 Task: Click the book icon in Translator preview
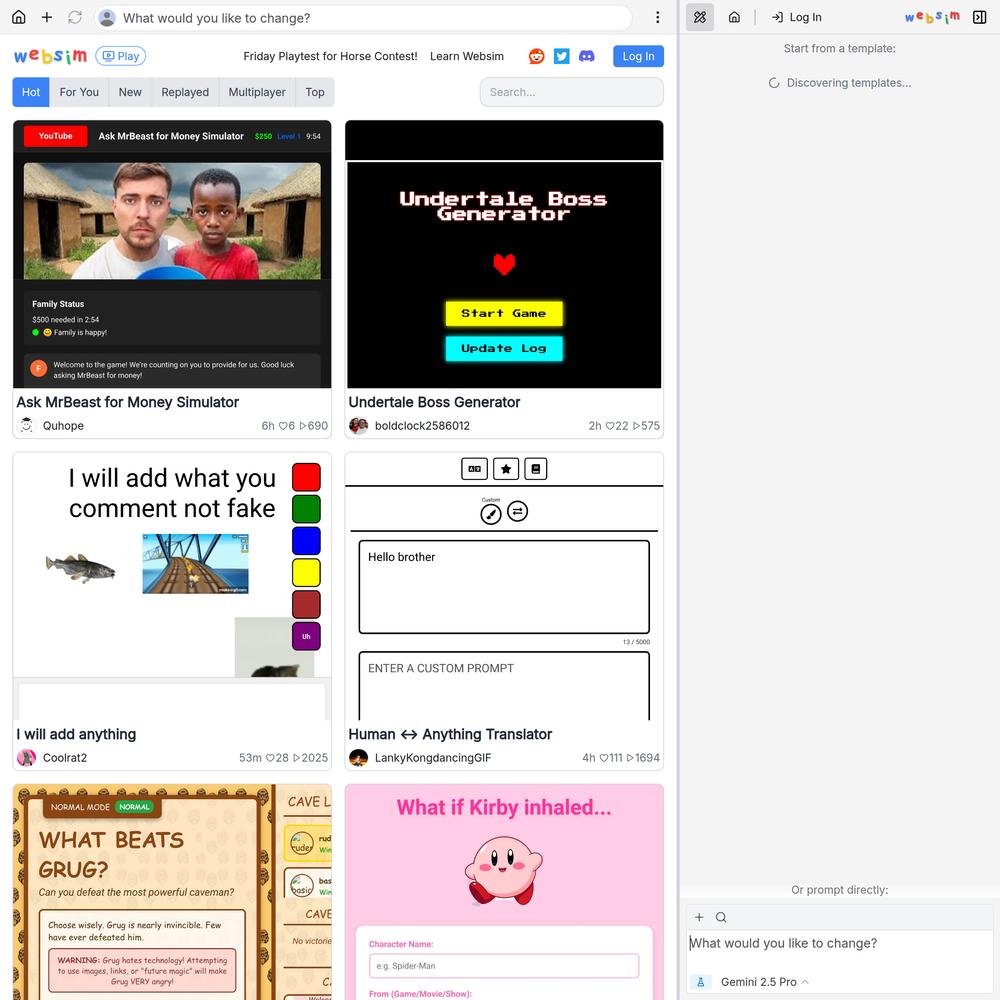pyautogui.click(x=536, y=469)
